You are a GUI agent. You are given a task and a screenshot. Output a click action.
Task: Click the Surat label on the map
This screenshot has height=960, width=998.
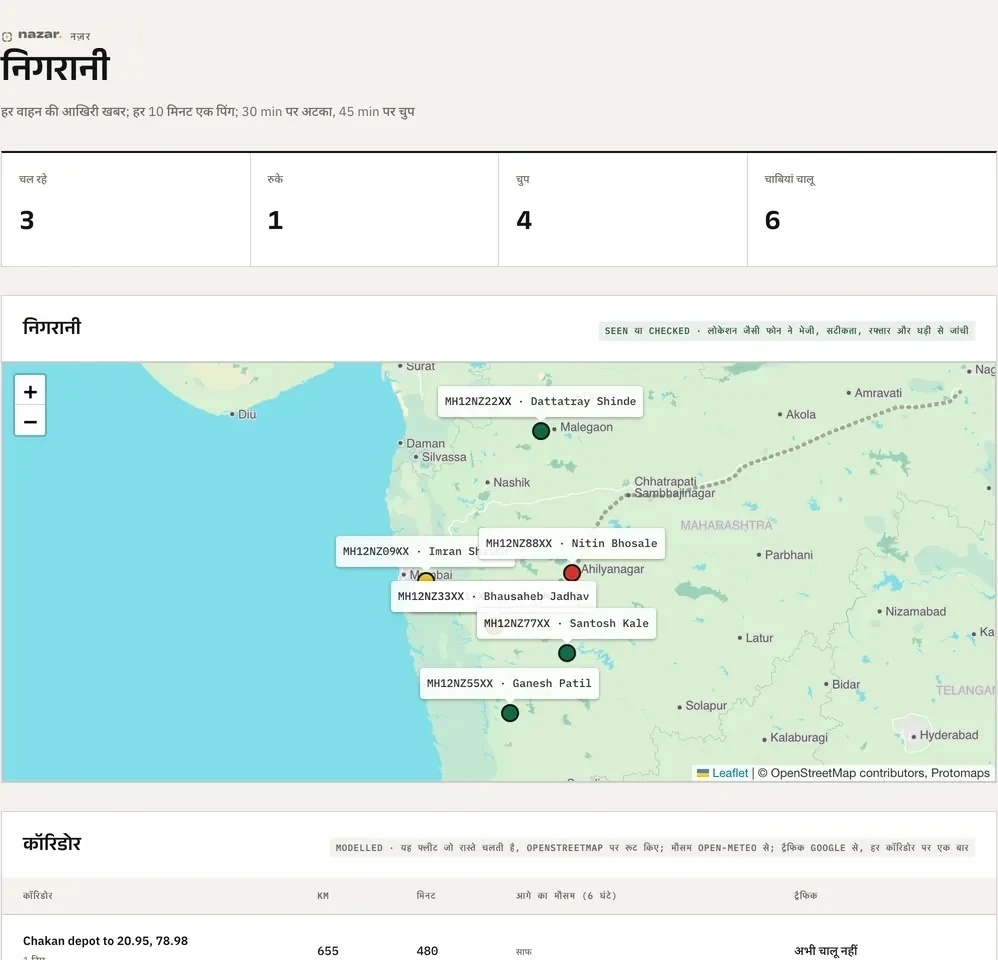click(x=420, y=367)
